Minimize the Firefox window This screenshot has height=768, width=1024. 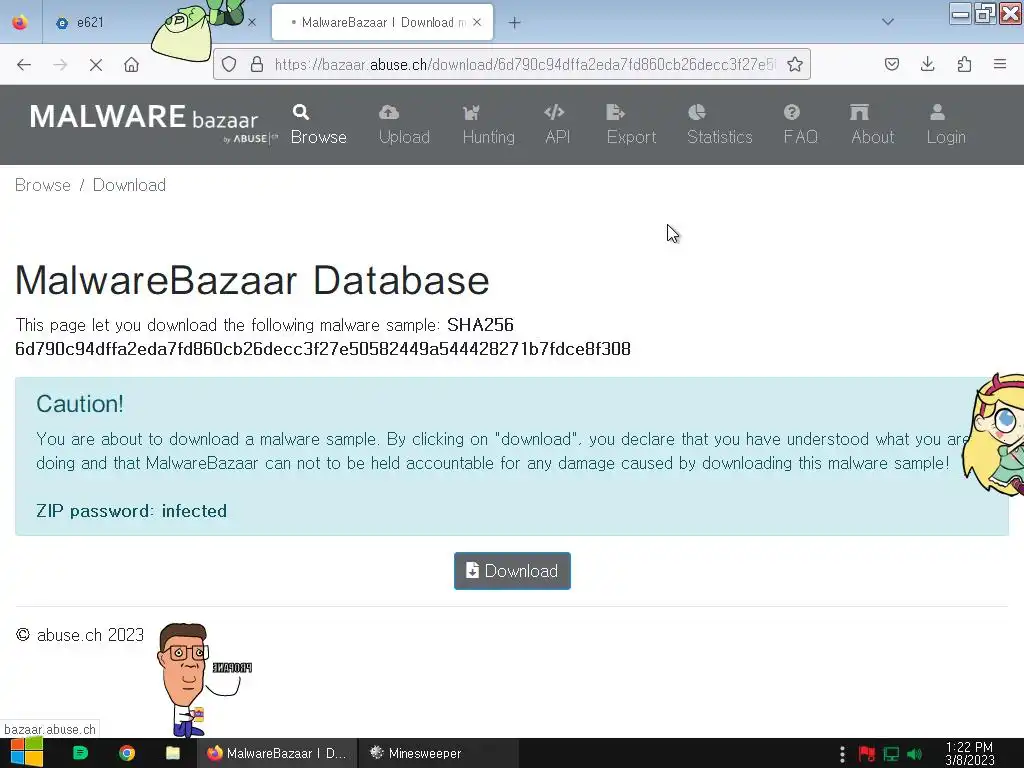click(959, 13)
